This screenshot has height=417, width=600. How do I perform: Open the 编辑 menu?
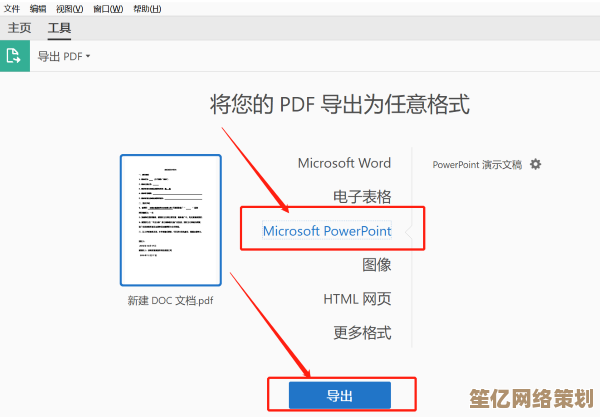point(38,8)
